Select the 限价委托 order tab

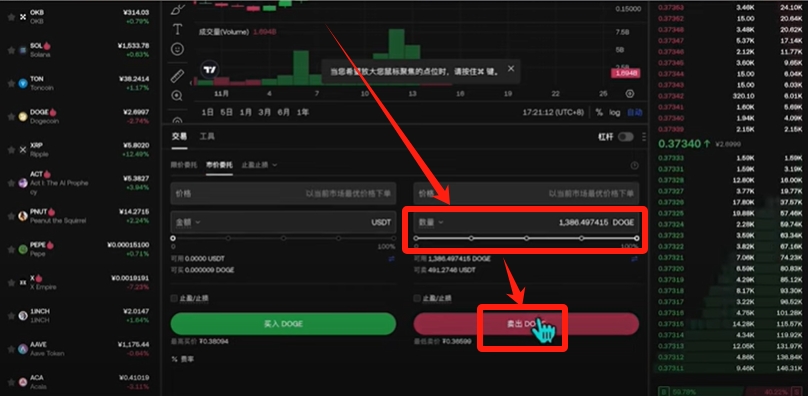click(184, 165)
